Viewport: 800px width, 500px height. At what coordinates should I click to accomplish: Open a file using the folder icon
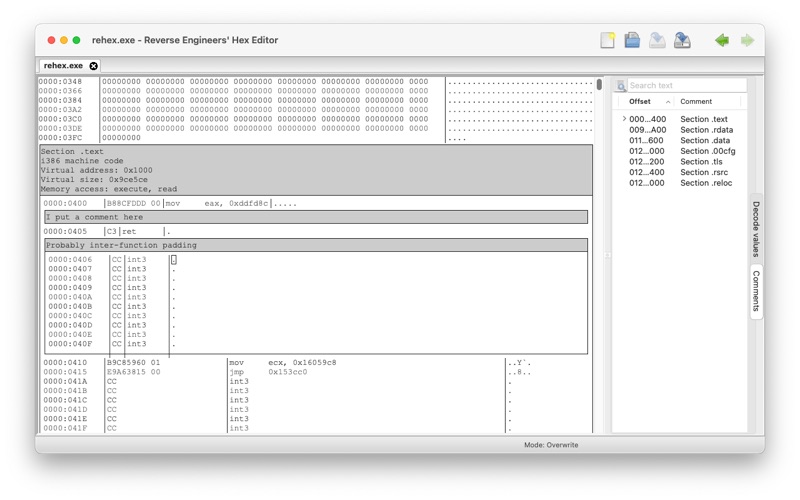coord(632,40)
